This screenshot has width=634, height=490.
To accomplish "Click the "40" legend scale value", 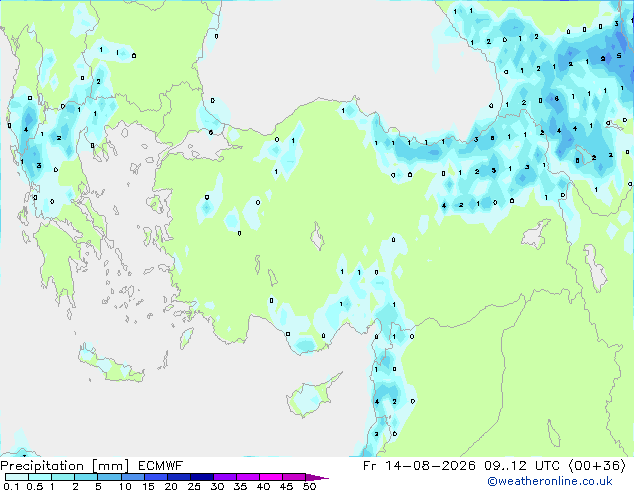I will pos(264,486).
